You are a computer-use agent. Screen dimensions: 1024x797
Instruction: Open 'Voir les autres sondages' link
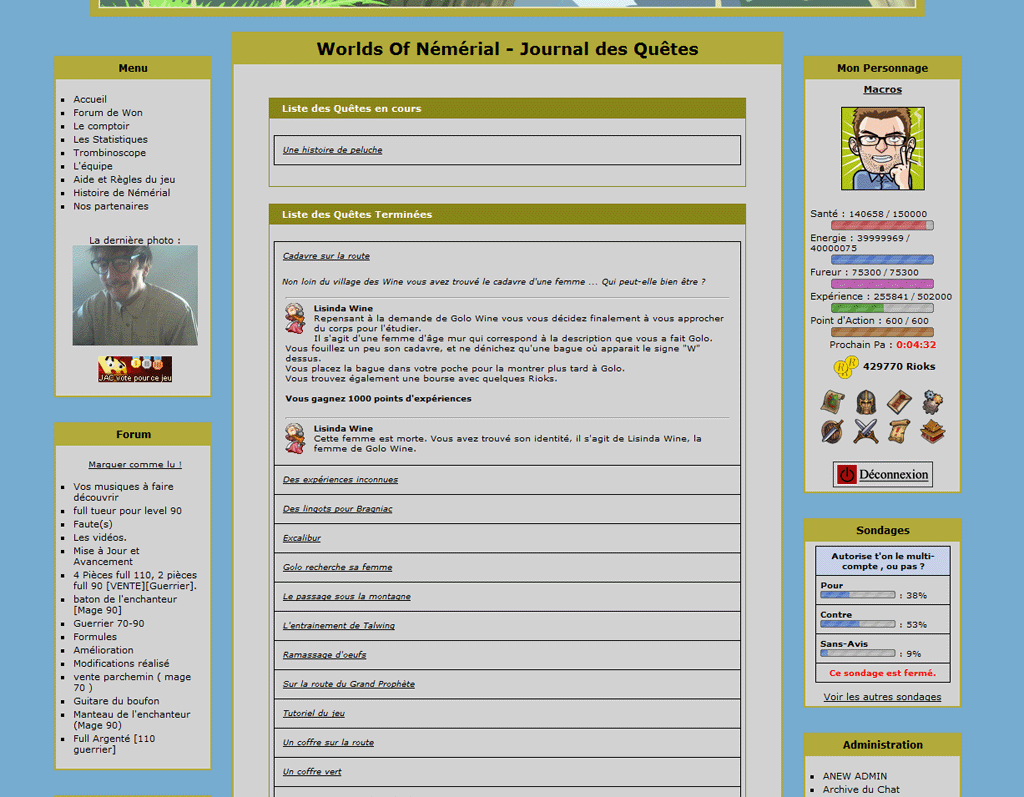882,697
